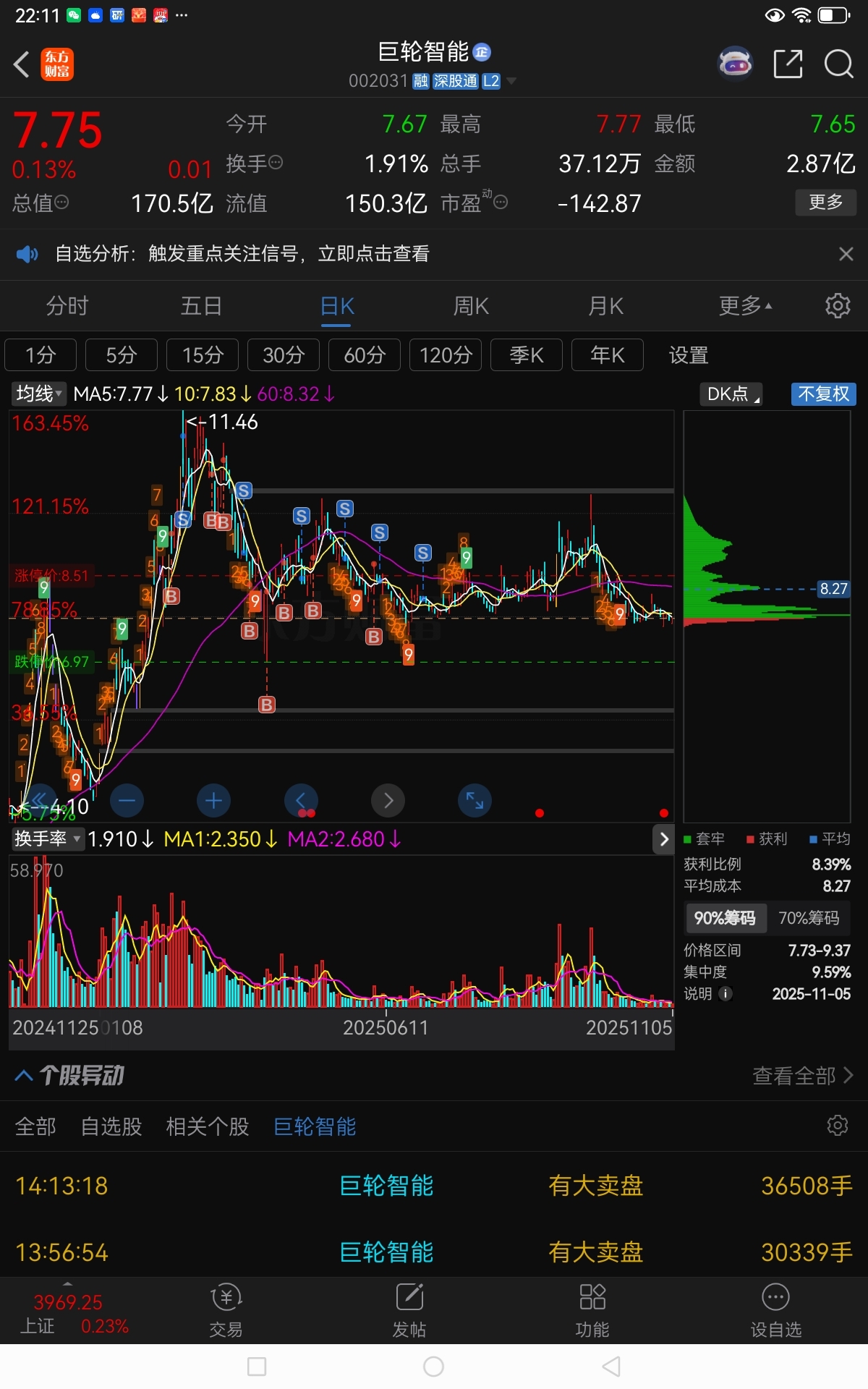Switch to the 分时 tab
Viewport: 868px width, 1389px height.
coord(67,305)
